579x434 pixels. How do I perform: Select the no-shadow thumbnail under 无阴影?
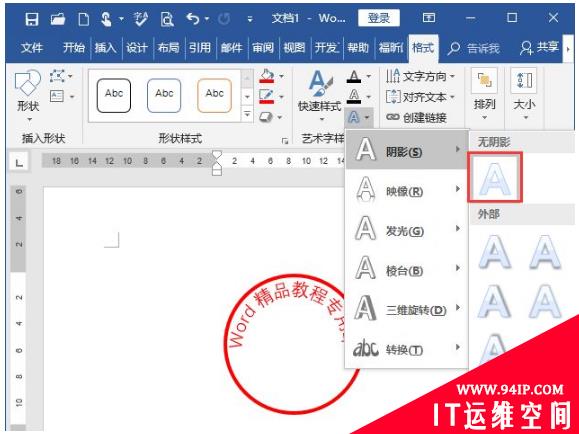pos(494,178)
